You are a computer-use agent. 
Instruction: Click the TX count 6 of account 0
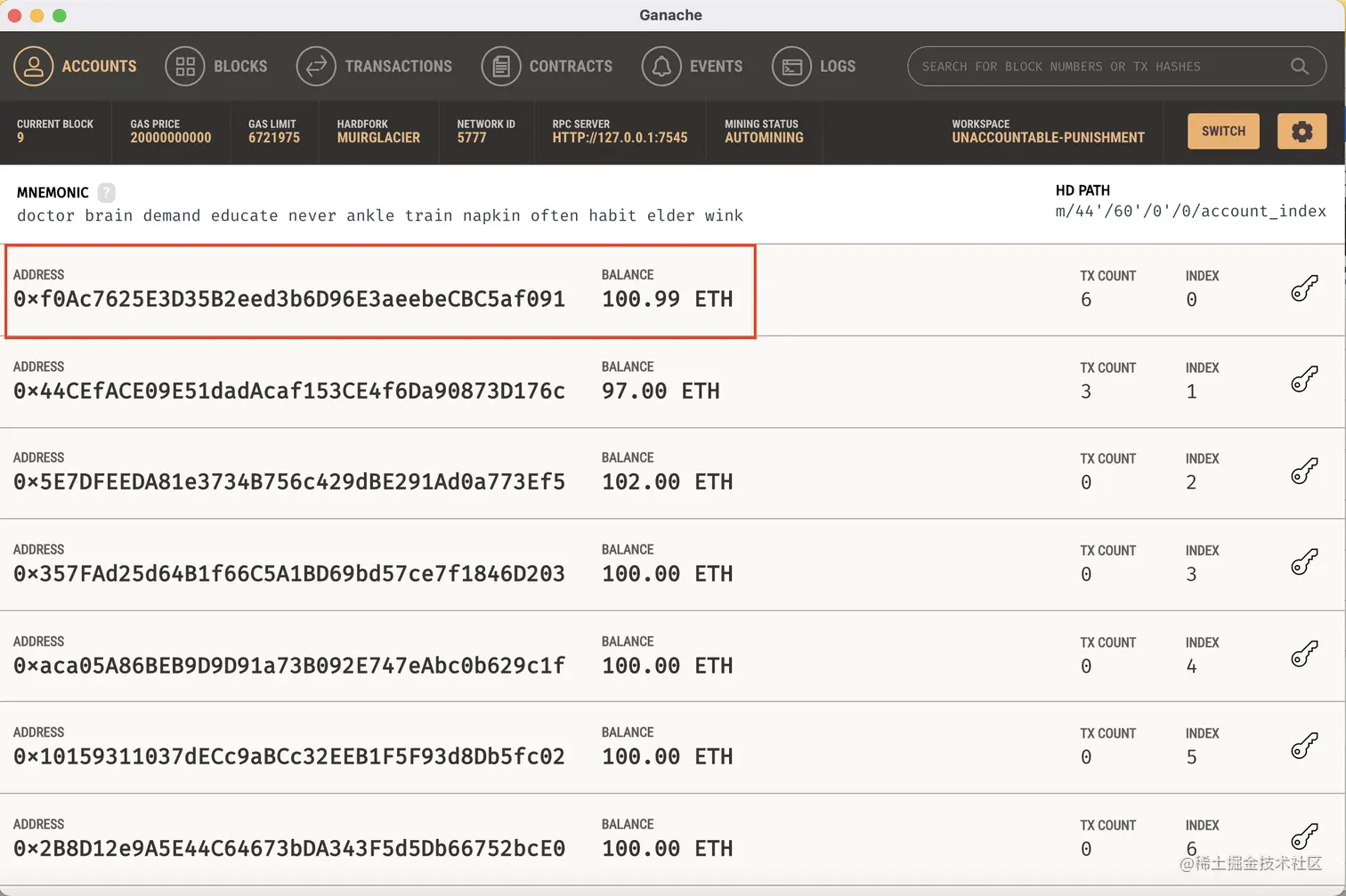point(1086,300)
